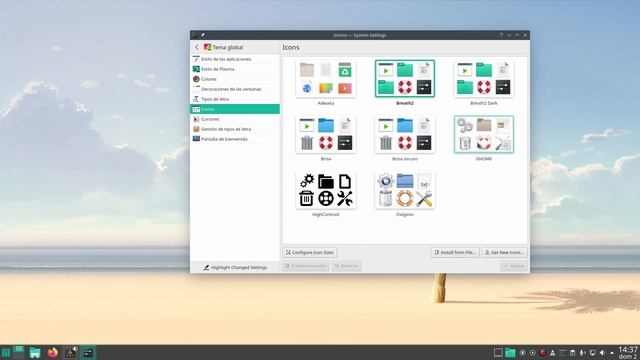
Task: Click the Icons page heading
Action: [291, 47]
